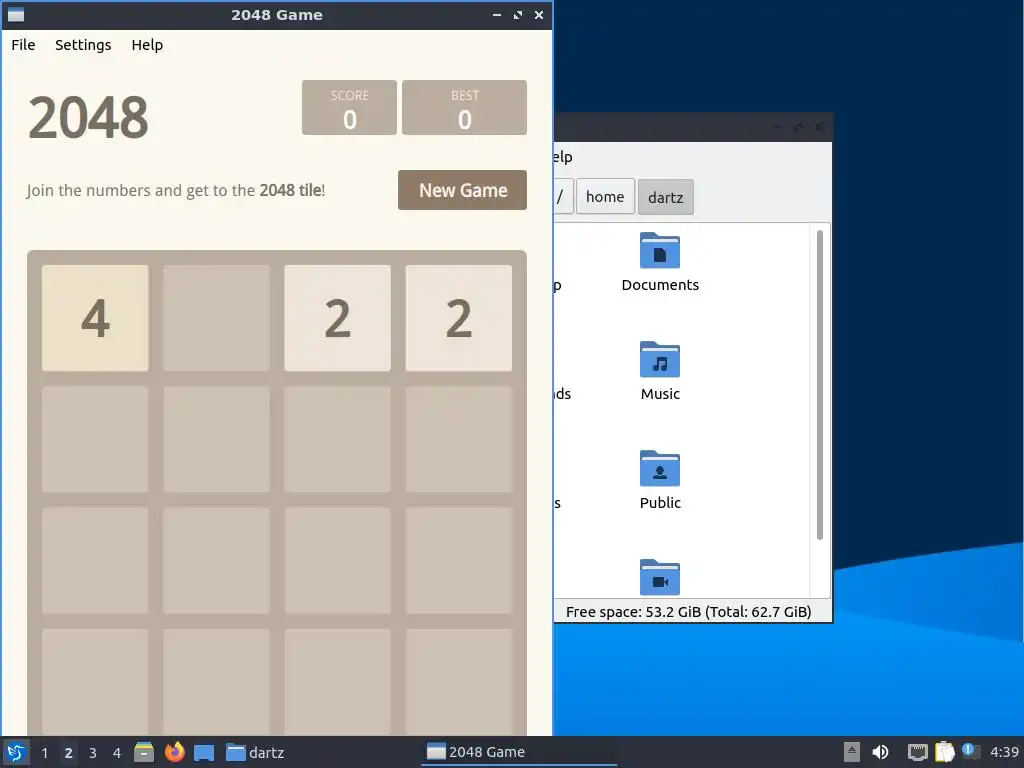The height and width of the screenshot is (768, 1024).
Task: Open the clipboard manager tray icon
Action: click(x=944, y=752)
